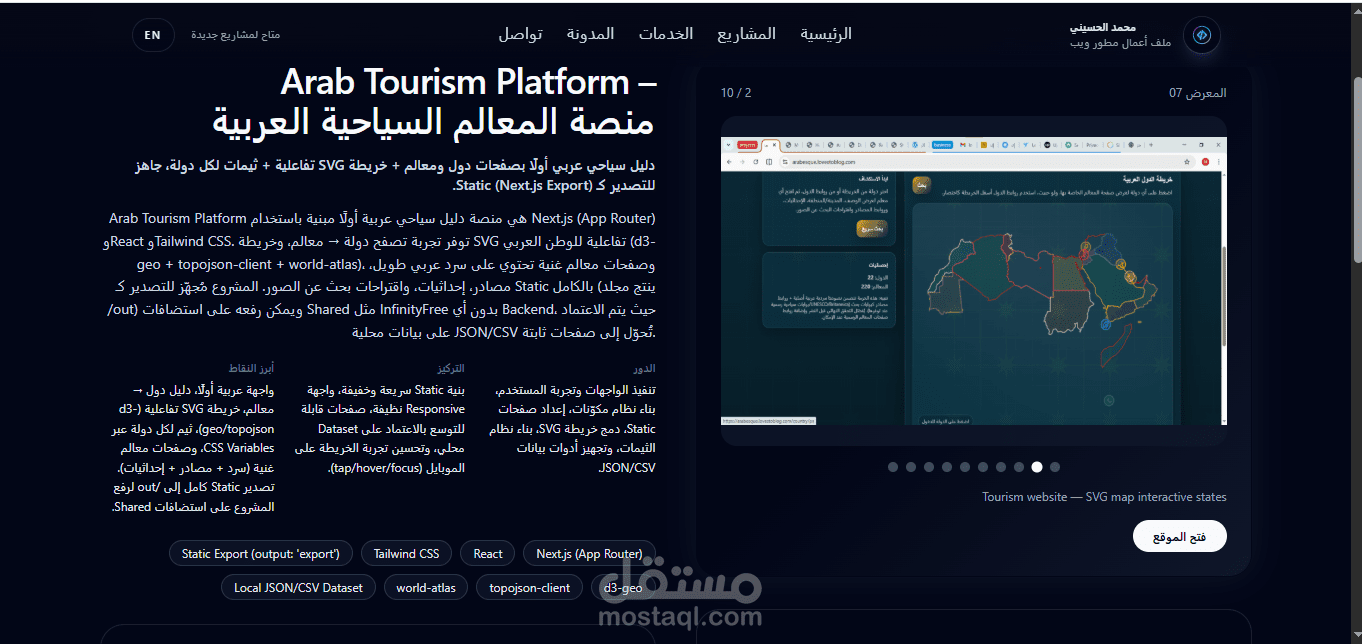The width and height of the screenshot is (1362, 644).
Task: Click the التركيز column heading
Action: coord(450,369)
